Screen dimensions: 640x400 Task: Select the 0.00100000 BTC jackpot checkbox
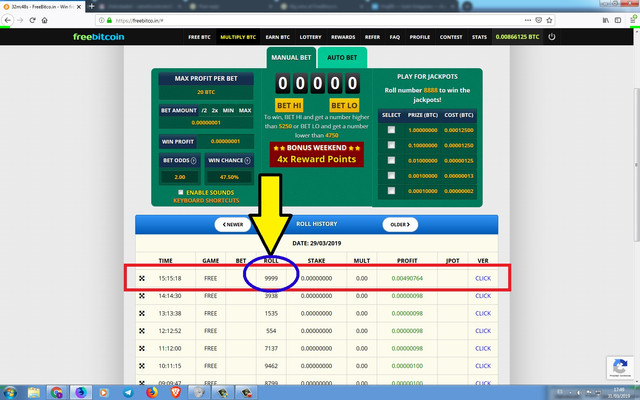point(391,176)
